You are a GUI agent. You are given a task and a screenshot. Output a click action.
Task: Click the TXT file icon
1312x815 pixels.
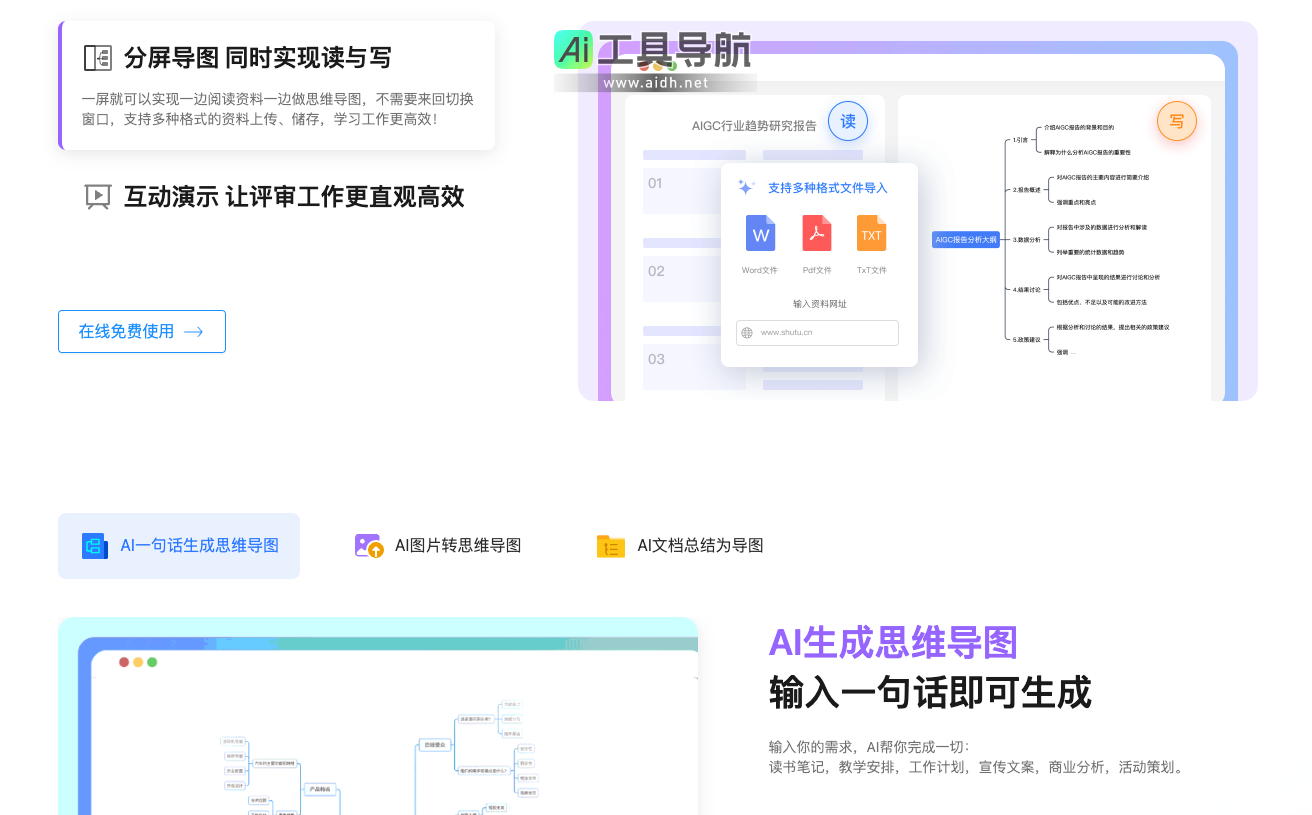pyautogui.click(x=871, y=234)
